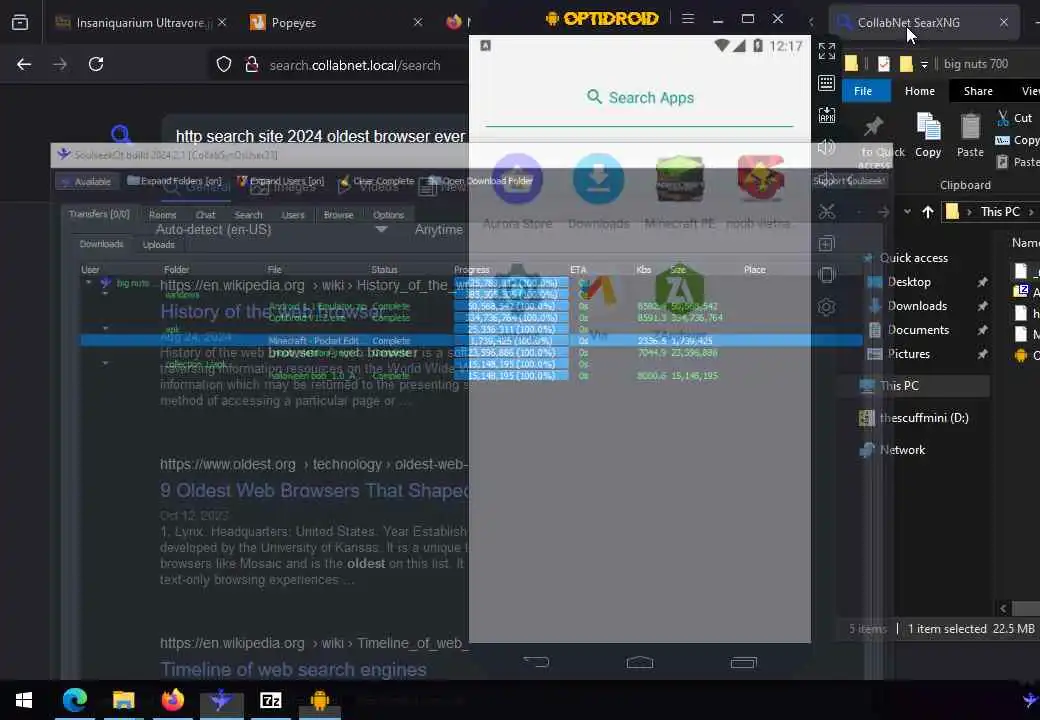
Task: Click the Optidroid install APK icon
Action: pos(826,115)
